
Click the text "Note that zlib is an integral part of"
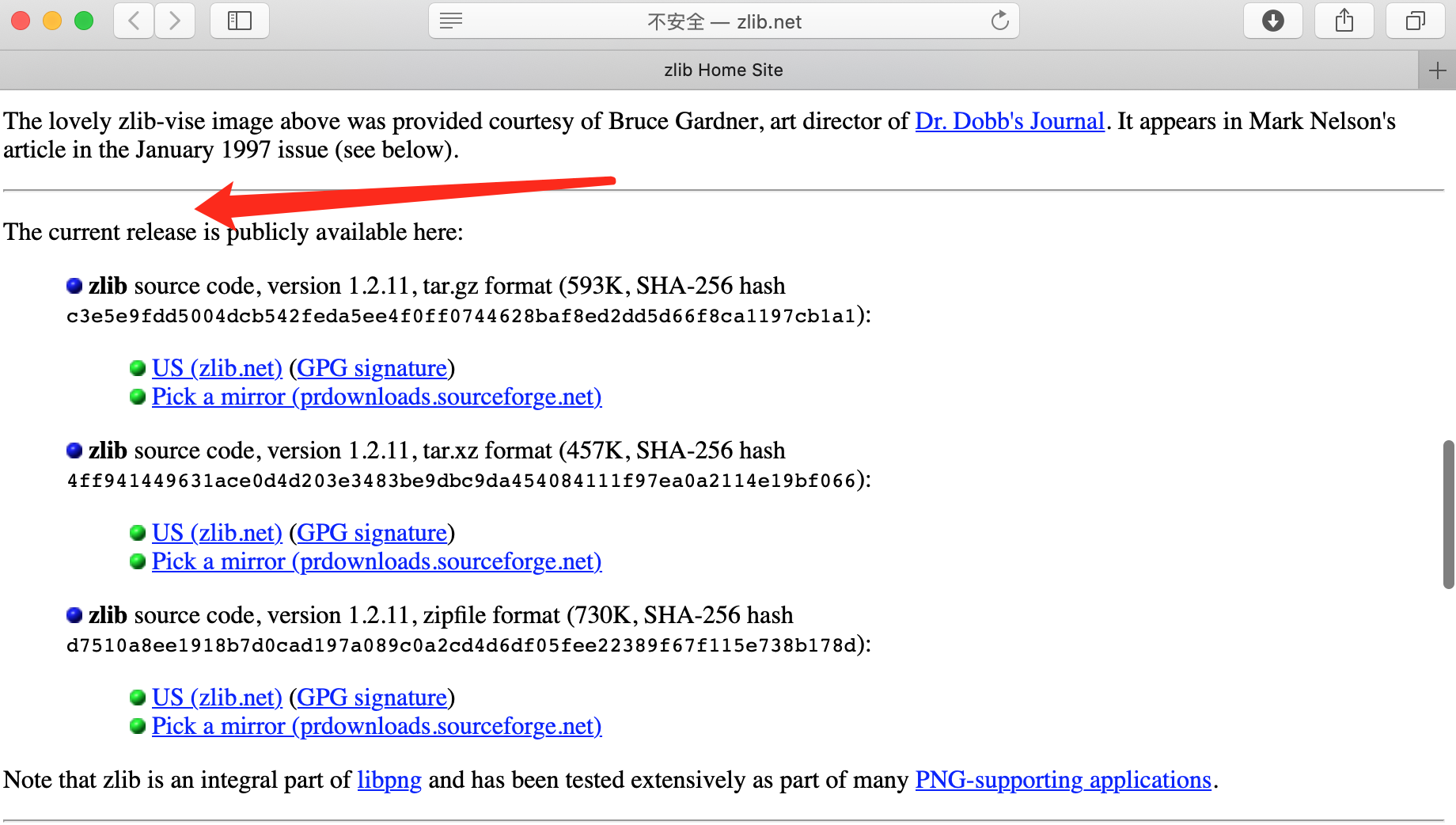(x=177, y=780)
